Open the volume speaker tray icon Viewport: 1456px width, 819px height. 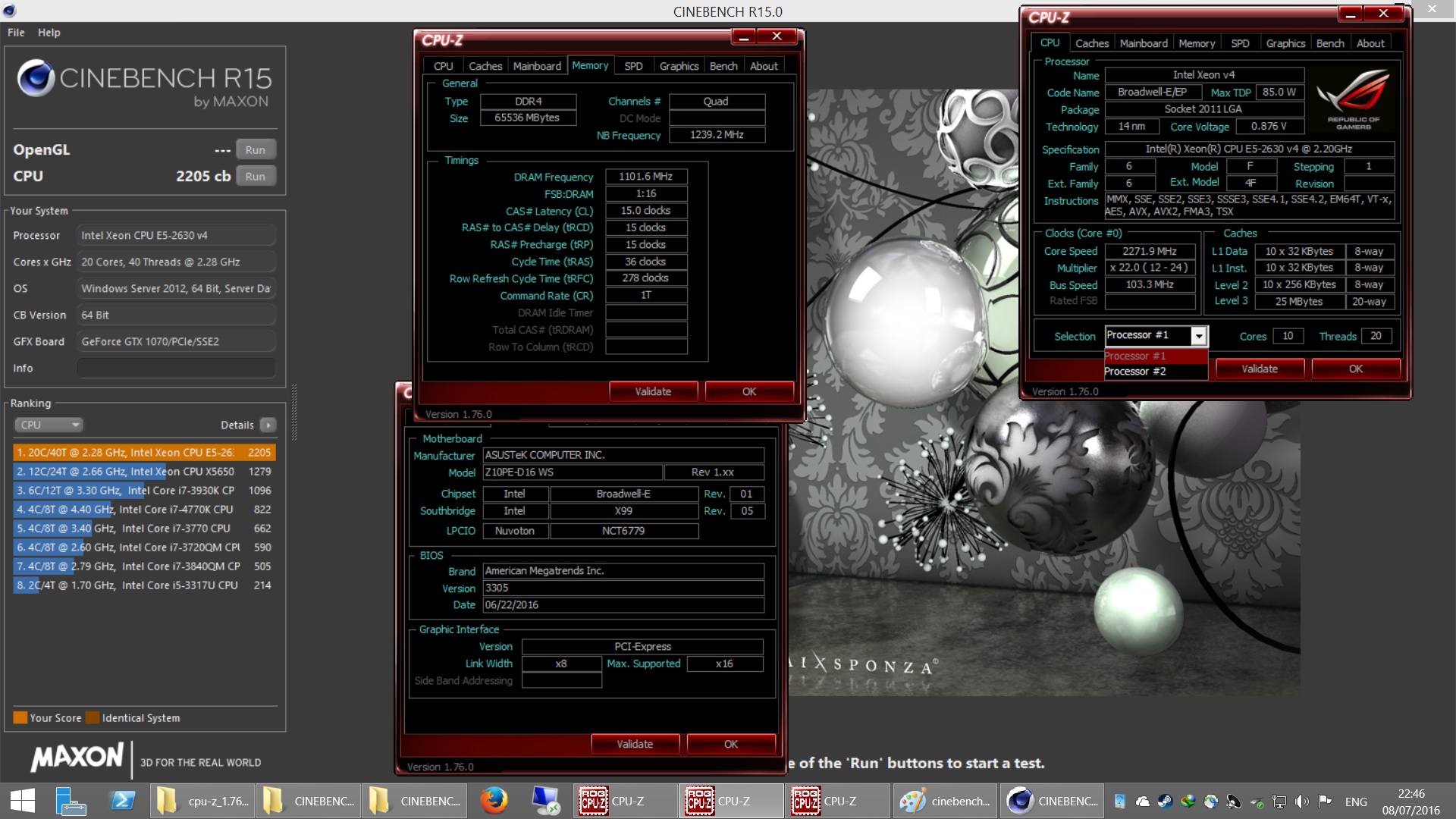1302,801
